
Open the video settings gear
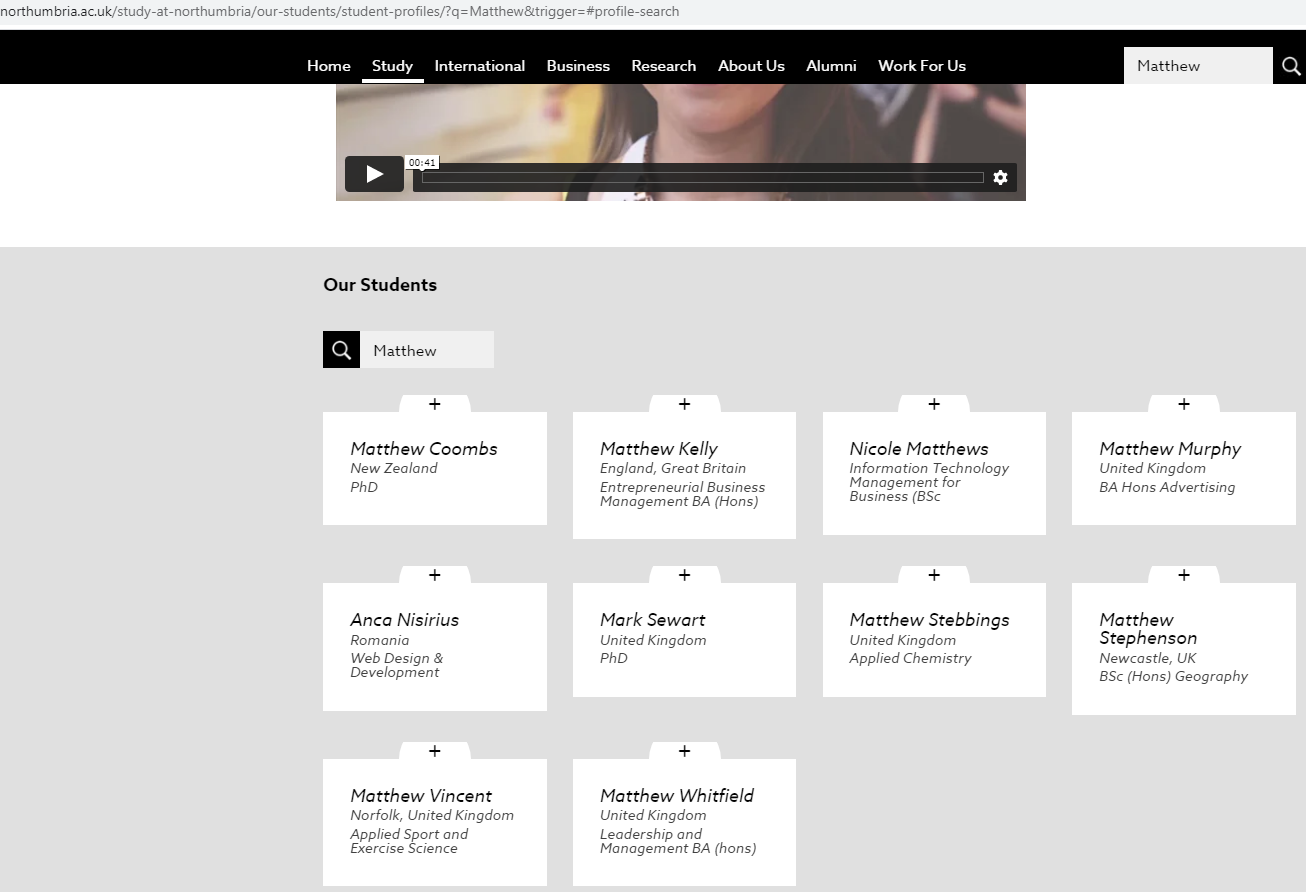tap(1000, 177)
